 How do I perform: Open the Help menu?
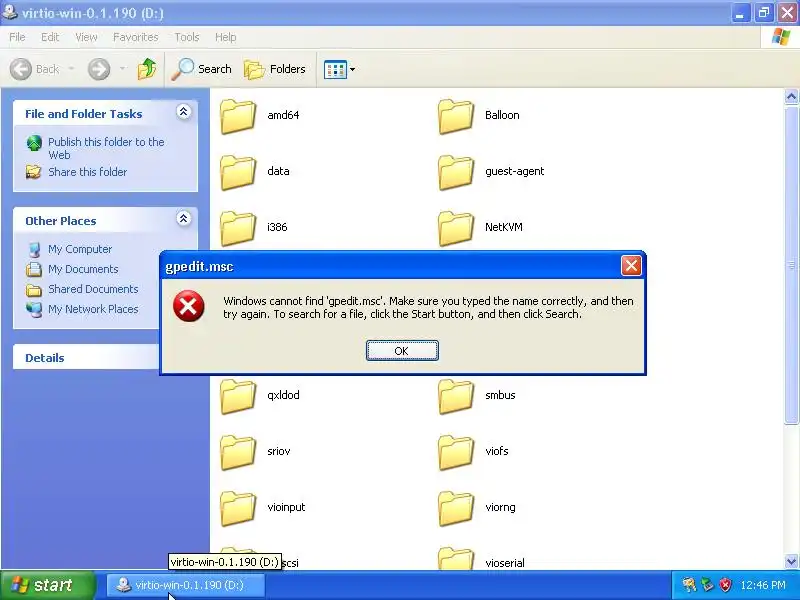click(x=225, y=37)
